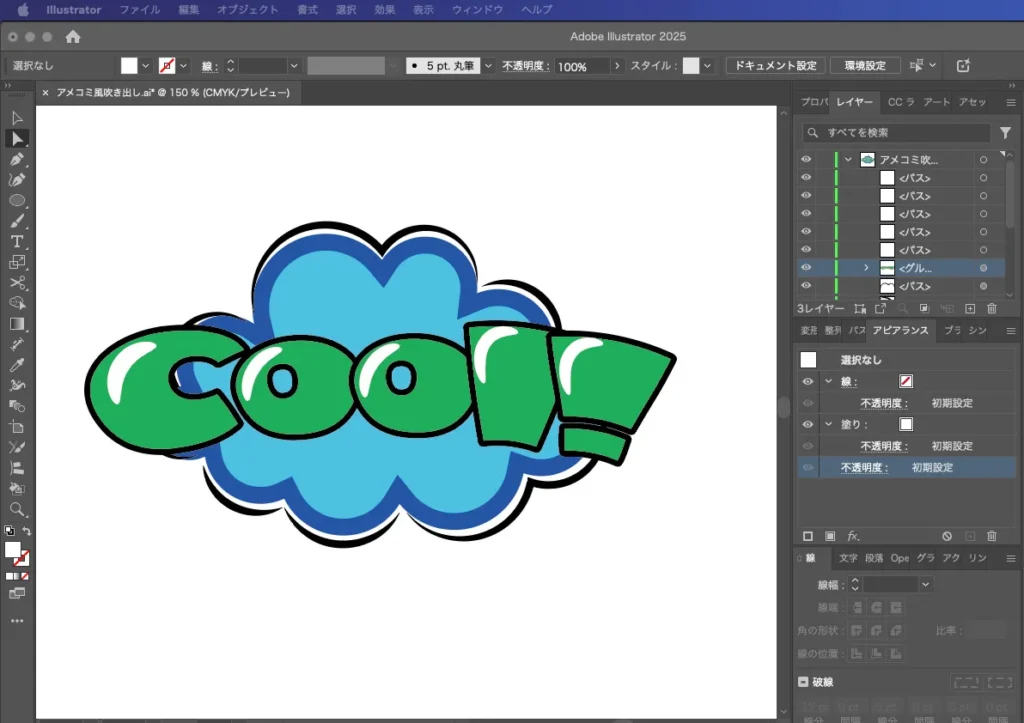
Task: Select the Type tool in the toolbar
Action: click(x=17, y=242)
